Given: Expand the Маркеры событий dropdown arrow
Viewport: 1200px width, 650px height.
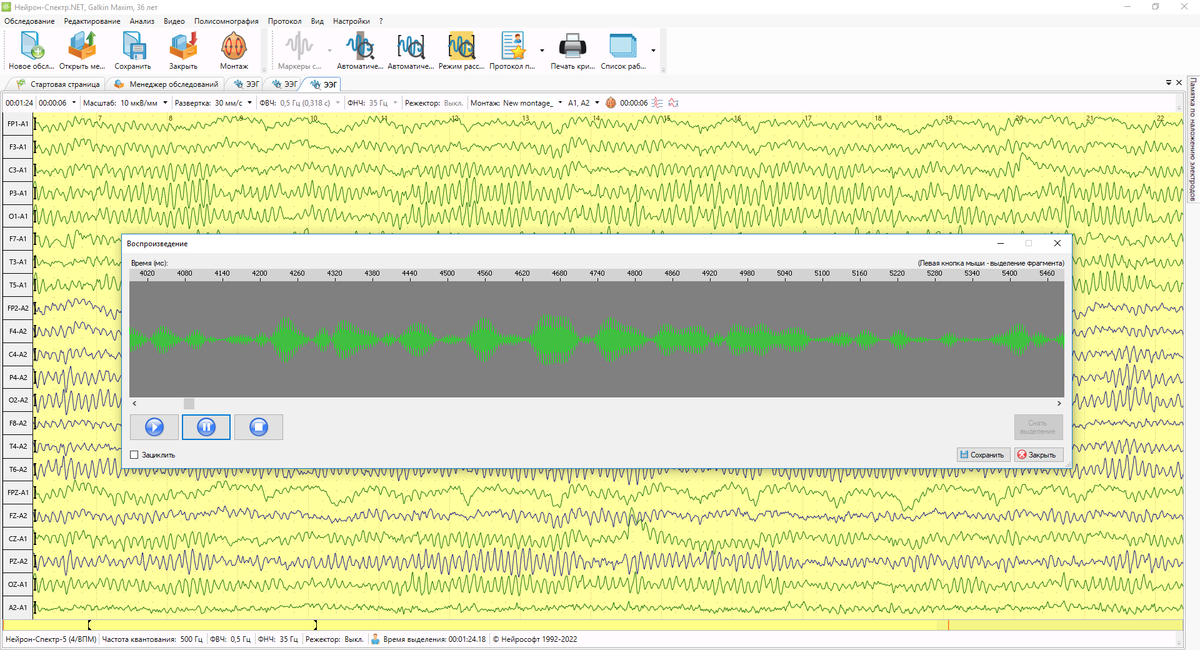Looking at the screenshot, I should click(x=329, y=49).
